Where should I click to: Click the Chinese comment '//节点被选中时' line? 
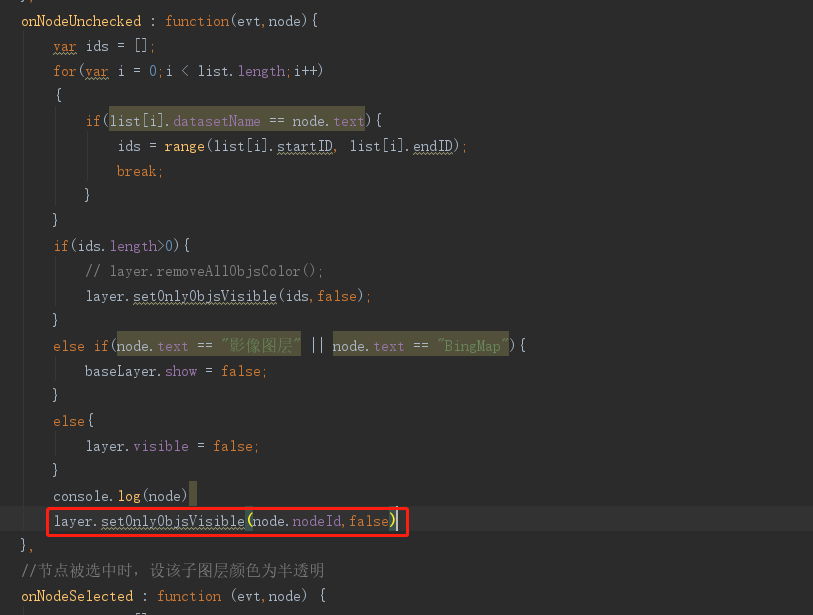coord(173,571)
